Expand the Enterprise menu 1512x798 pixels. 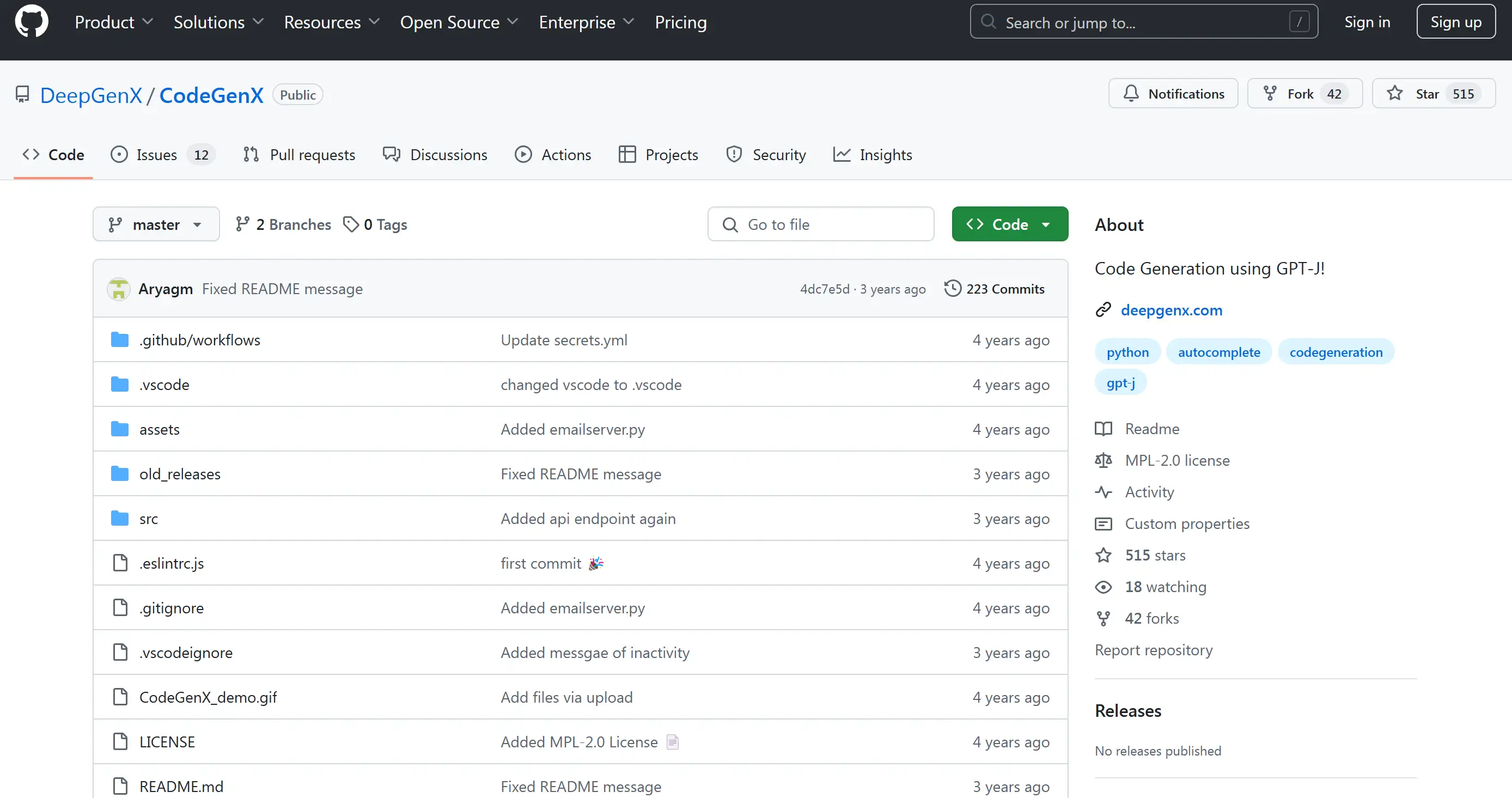[587, 22]
